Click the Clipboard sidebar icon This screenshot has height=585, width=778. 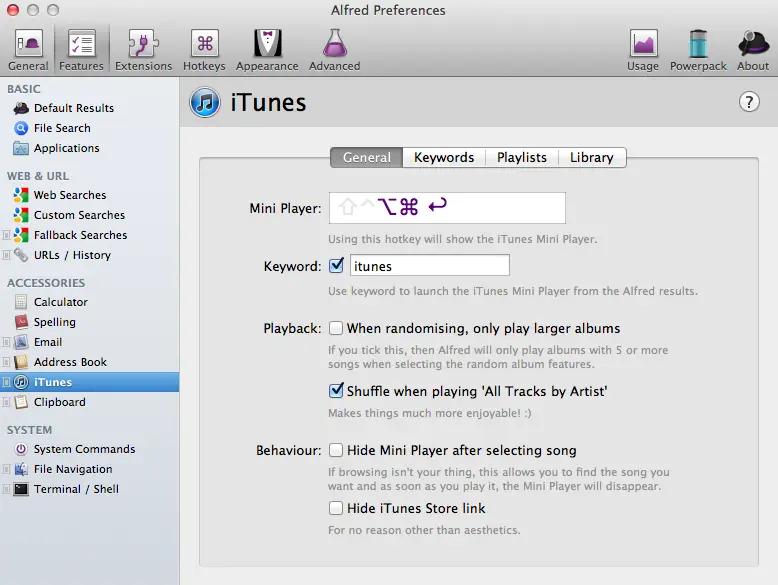point(21,402)
